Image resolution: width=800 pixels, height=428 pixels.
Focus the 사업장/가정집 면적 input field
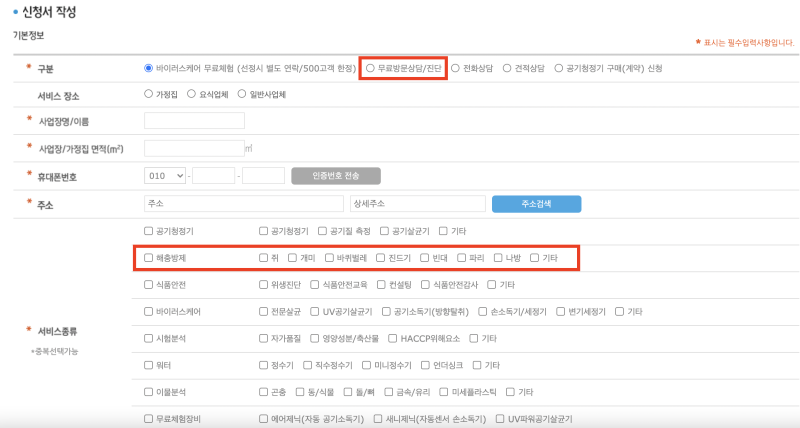coord(194,148)
